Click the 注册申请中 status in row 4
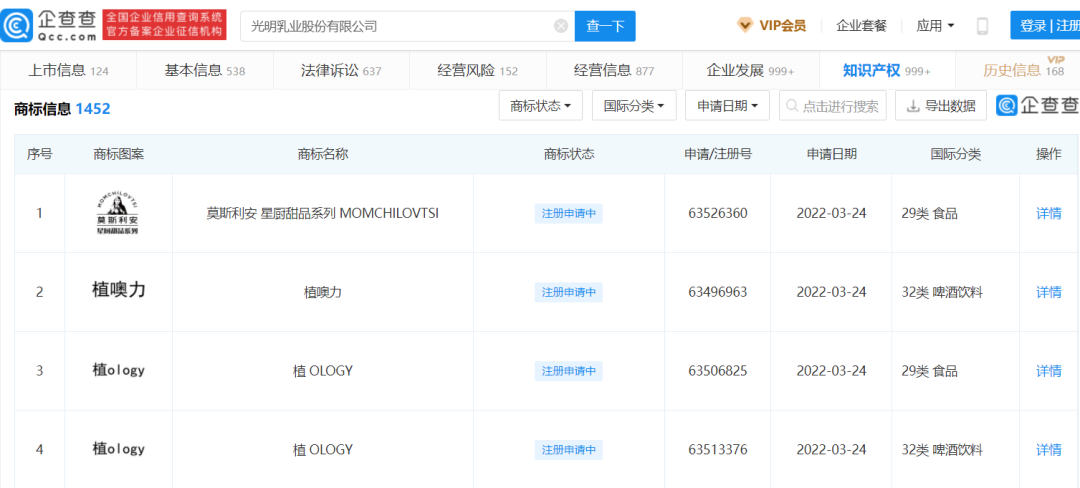The width and height of the screenshot is (1080, 488). 568,450
